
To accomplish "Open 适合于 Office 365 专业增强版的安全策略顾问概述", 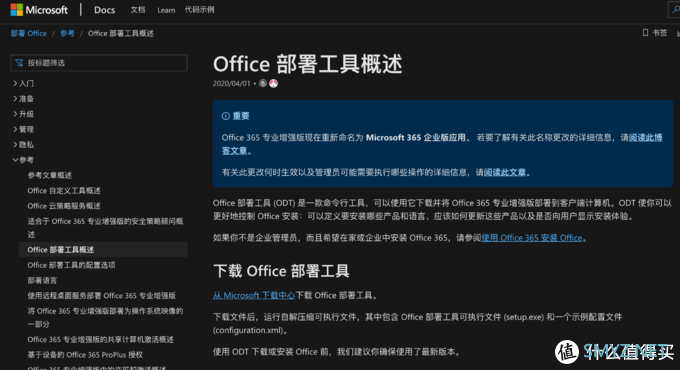I will [x=105, y=228].
